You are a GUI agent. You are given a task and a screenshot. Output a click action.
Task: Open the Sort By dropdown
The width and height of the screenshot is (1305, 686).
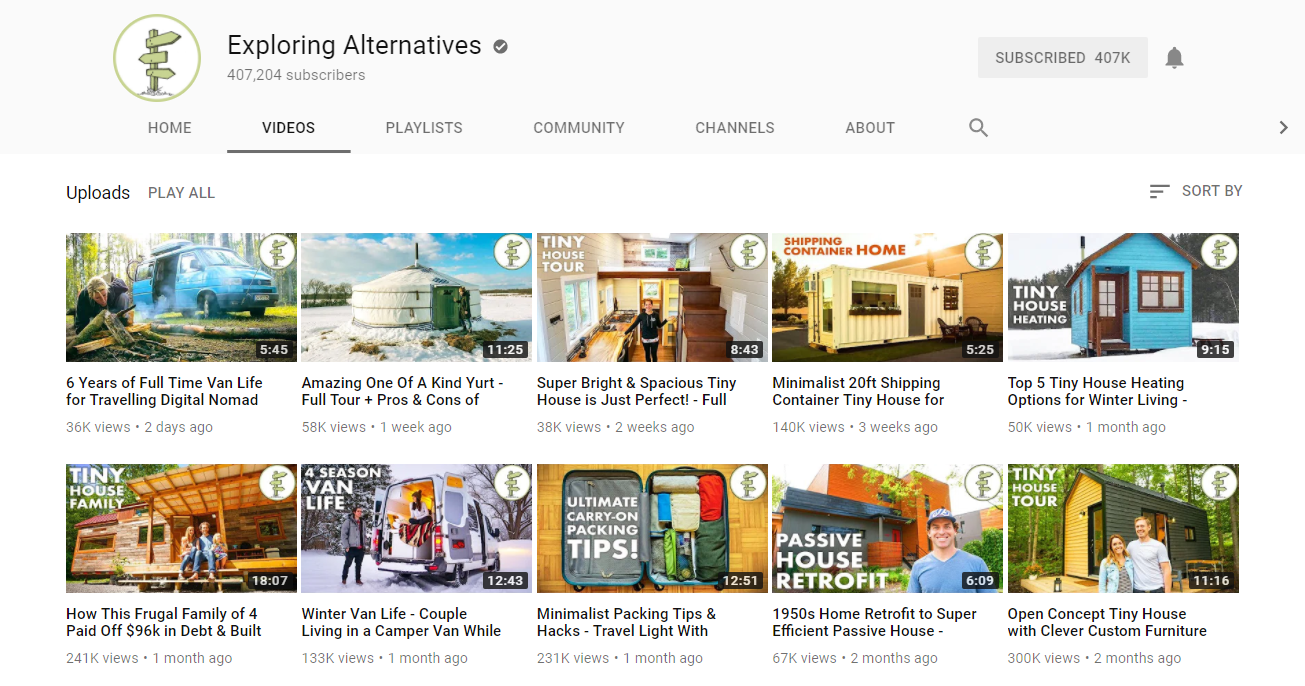tap(1195, 191)
